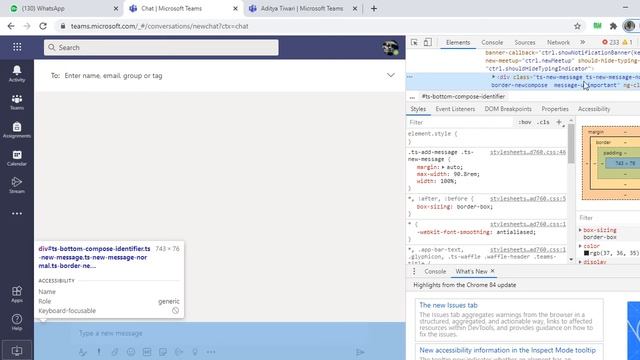Viewport: 640px width, 360px height.
Task: Open the Properties pane
Action: (x=555, y=109)
